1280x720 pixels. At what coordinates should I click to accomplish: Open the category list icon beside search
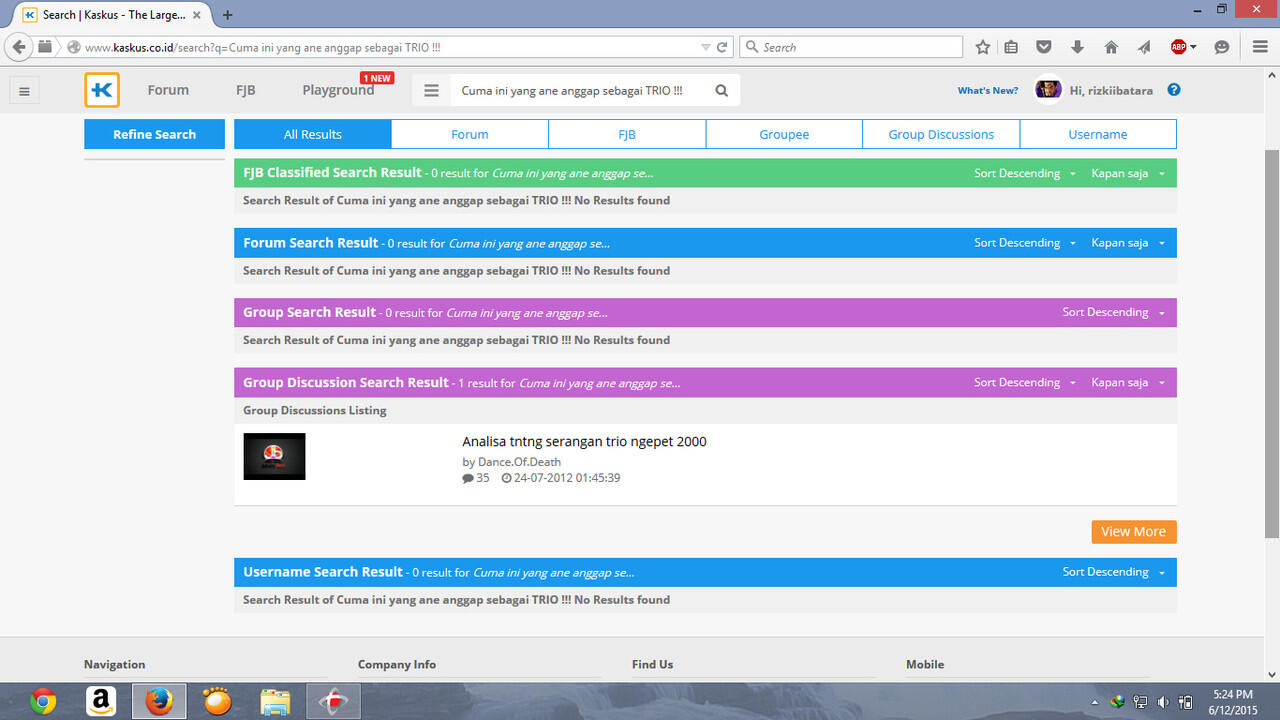tap(431, 90)
